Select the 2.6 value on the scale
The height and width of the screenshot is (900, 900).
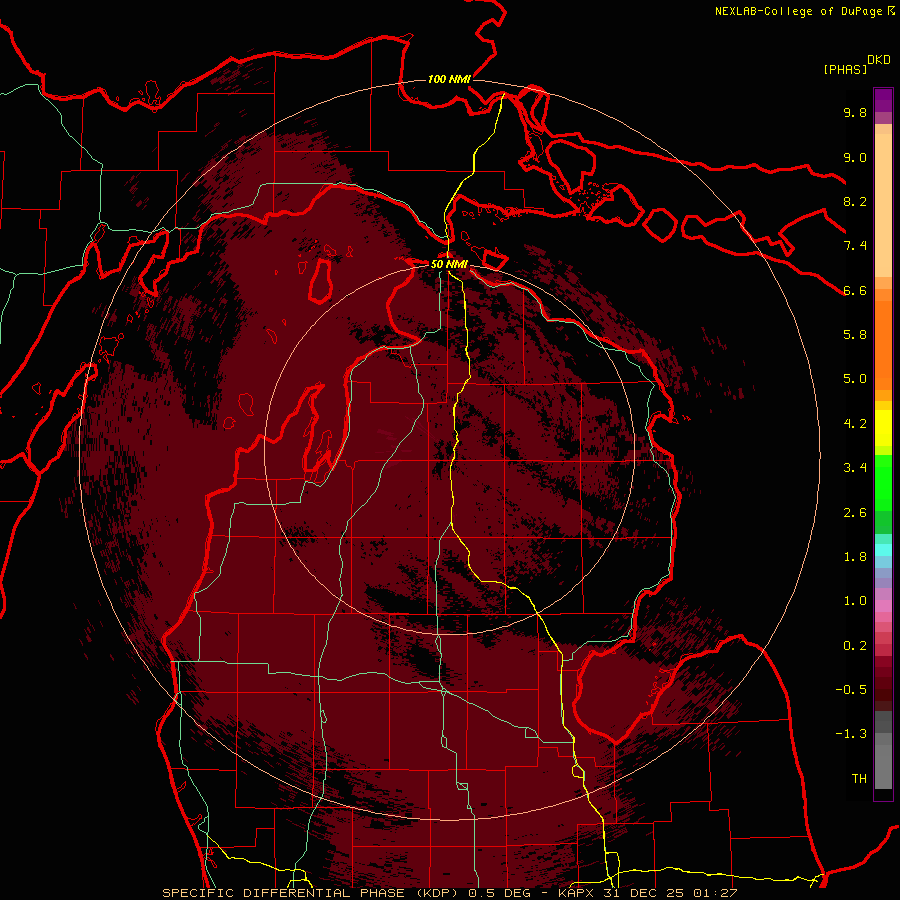click(x=855, y=513)
